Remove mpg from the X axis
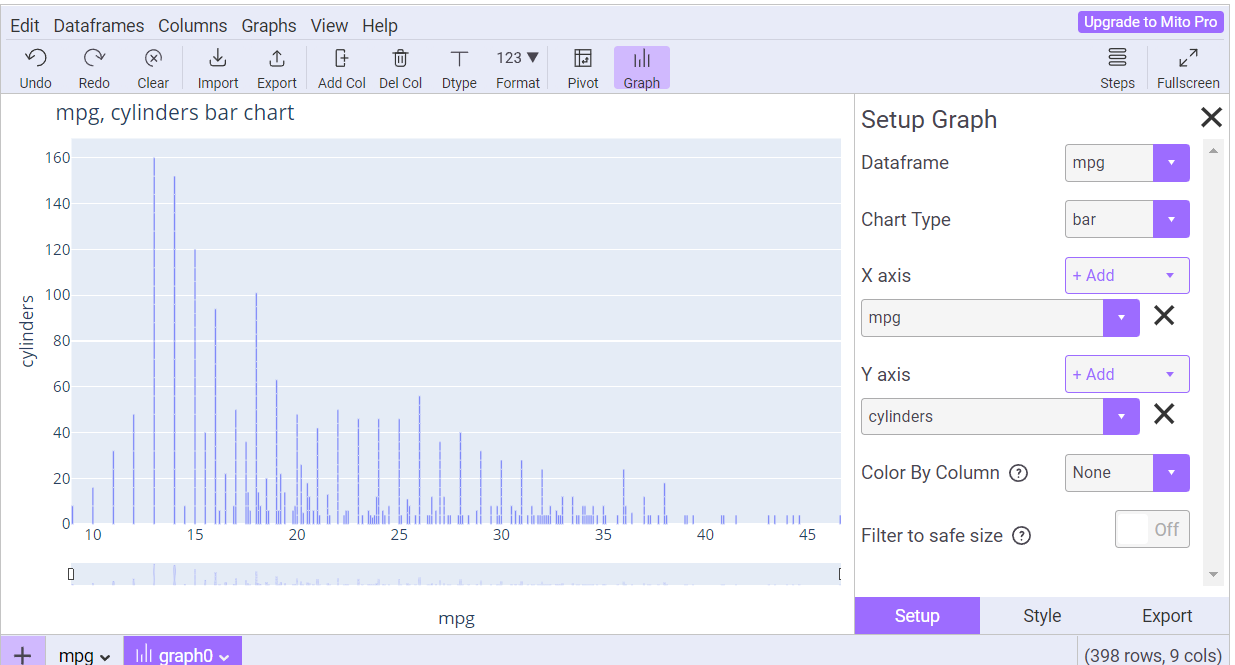The image size is (1235, 665). coord(1164,317)
